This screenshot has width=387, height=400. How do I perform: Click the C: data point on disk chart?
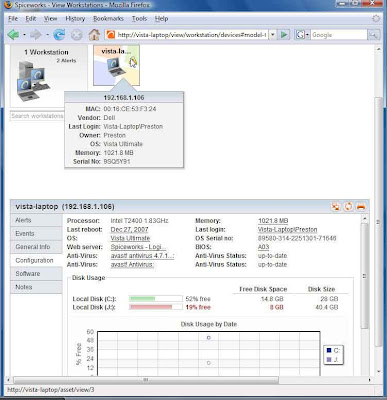tap(209, 338)
